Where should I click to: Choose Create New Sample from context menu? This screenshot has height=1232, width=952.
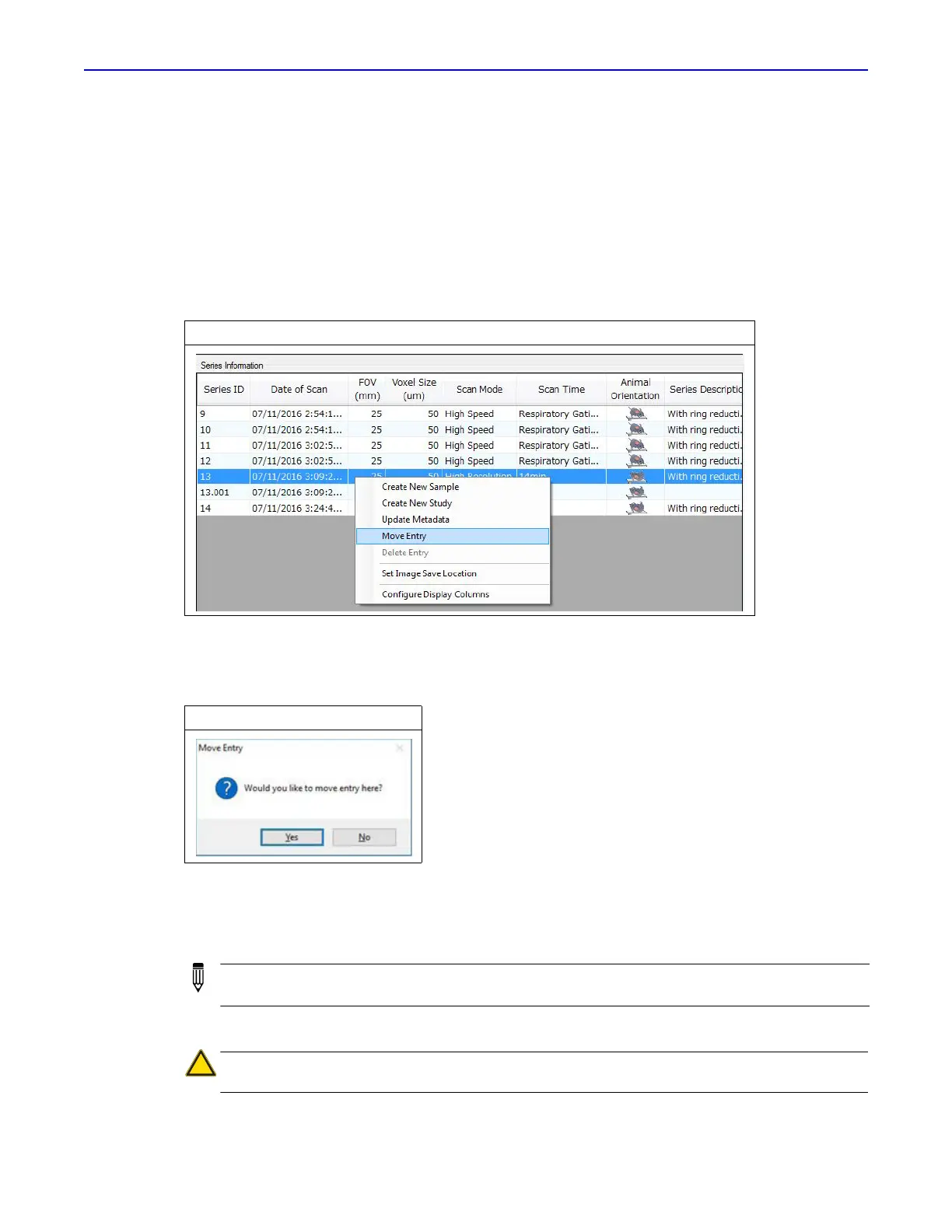pyautogui.click(x=453, y=487)
